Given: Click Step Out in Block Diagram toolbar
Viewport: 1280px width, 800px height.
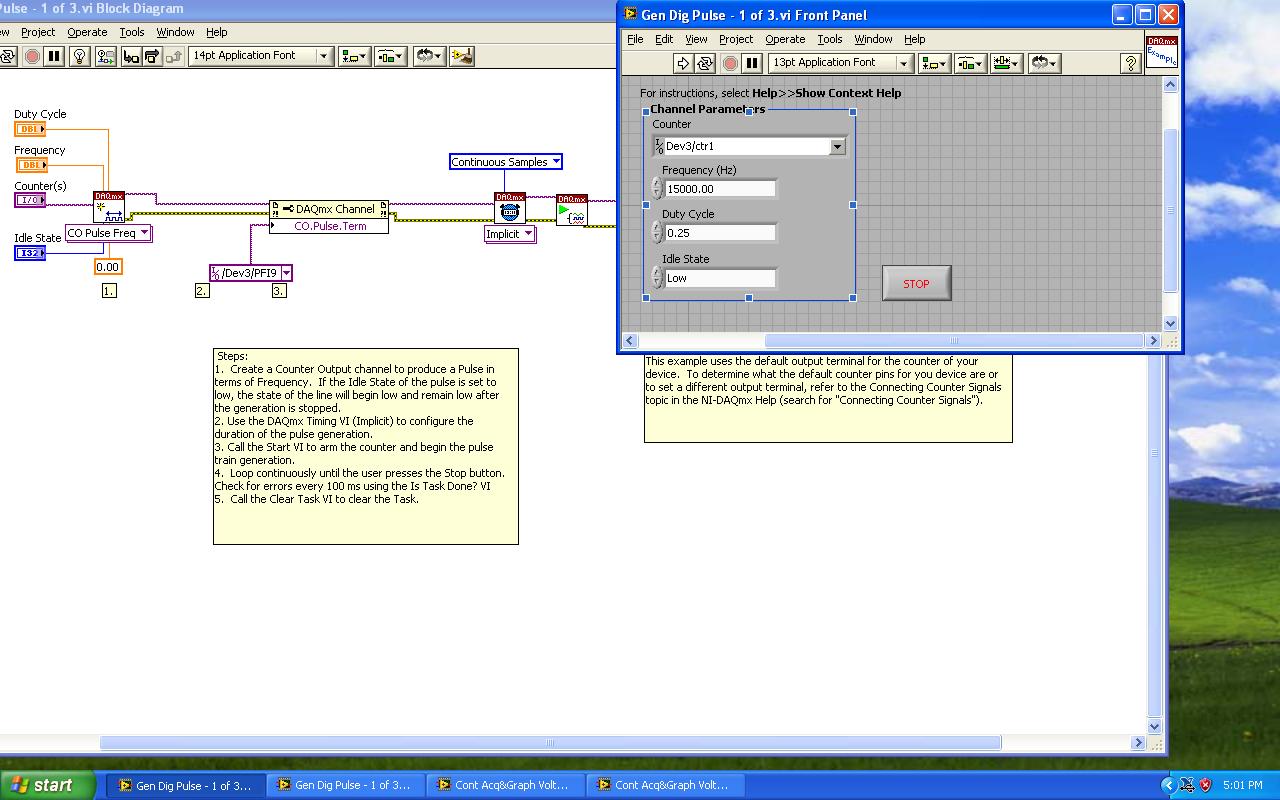Looking at the screenshot, I should pyautogui.click(x=173, y=56).
